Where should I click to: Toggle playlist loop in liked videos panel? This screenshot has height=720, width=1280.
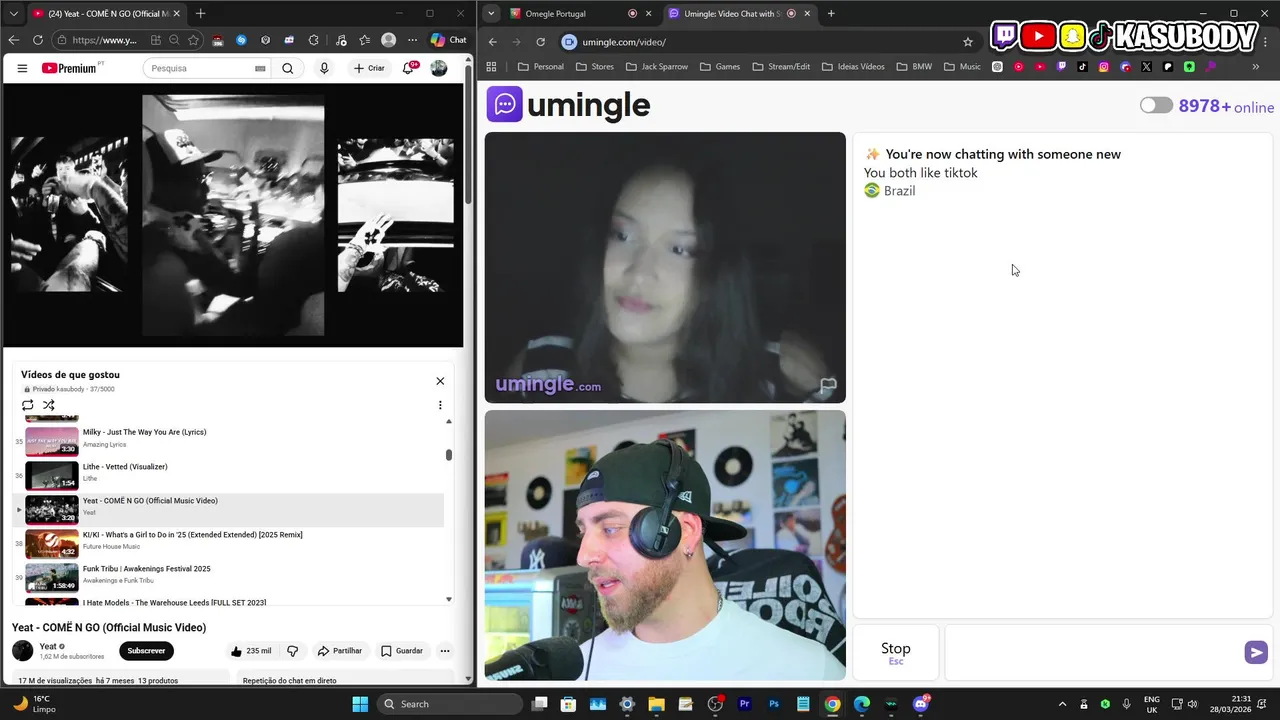(x=28, y=405)
